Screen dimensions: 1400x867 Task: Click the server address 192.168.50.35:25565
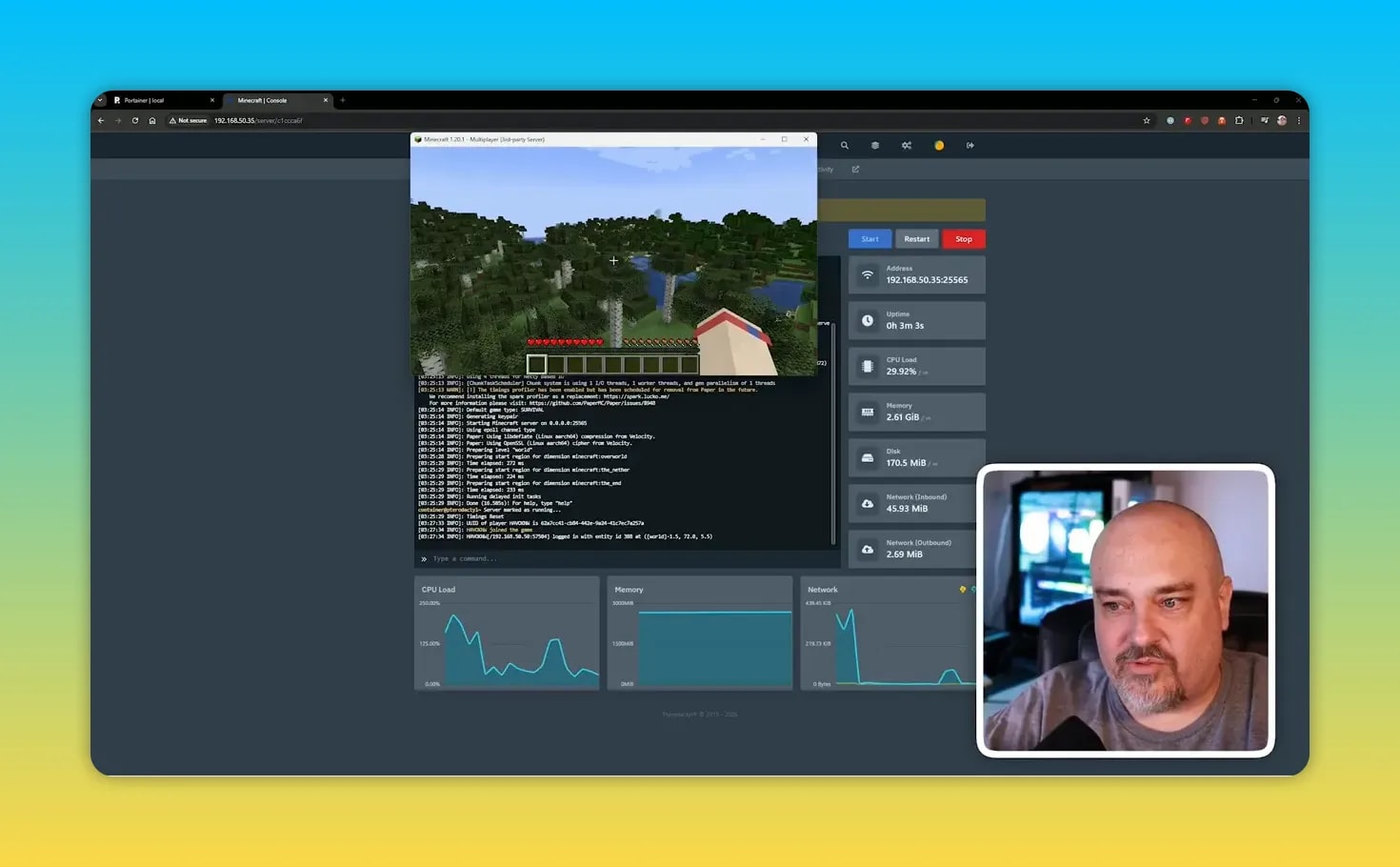click(x=927, y=280)
